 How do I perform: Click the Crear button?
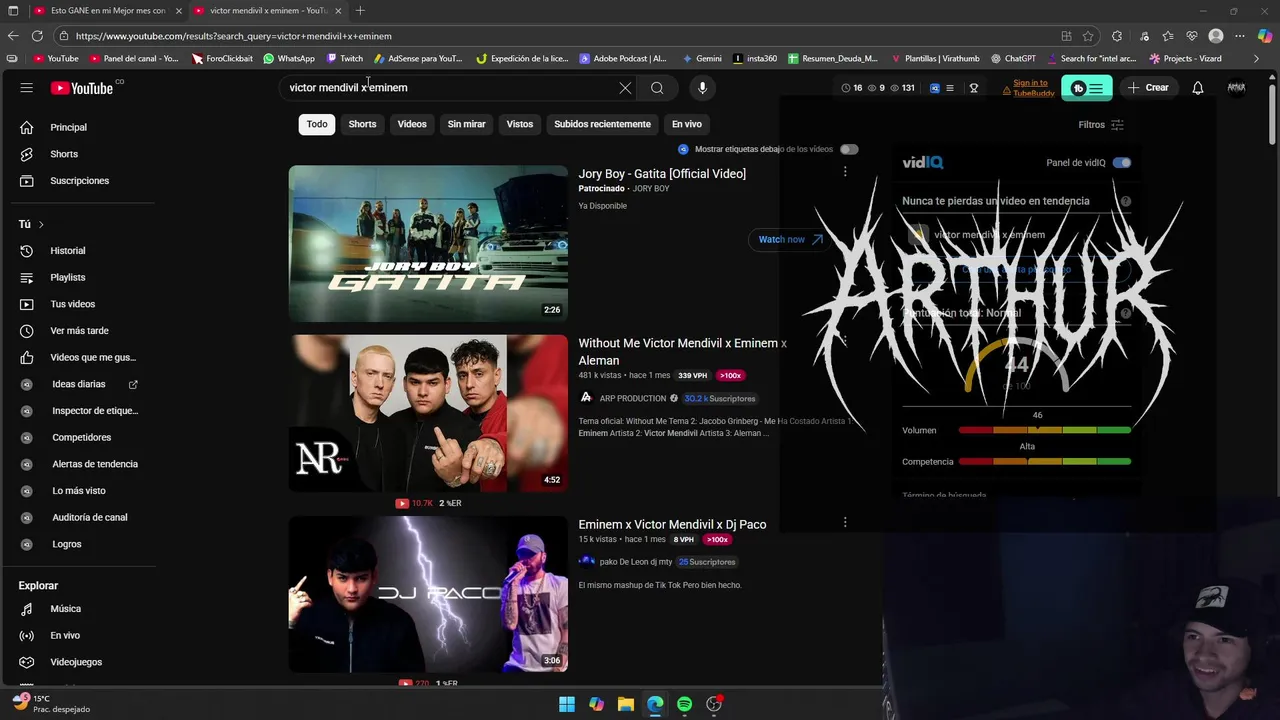click(1148, 88)
